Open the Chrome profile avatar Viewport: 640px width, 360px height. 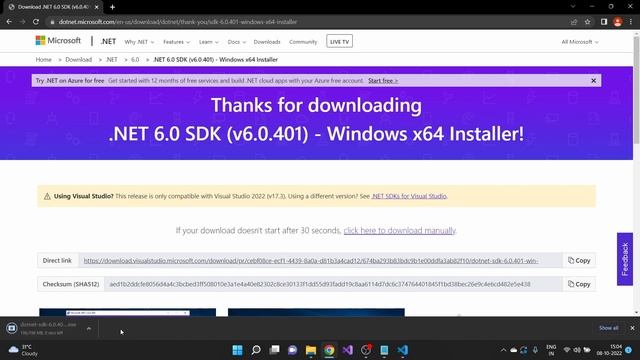[618, 22]
